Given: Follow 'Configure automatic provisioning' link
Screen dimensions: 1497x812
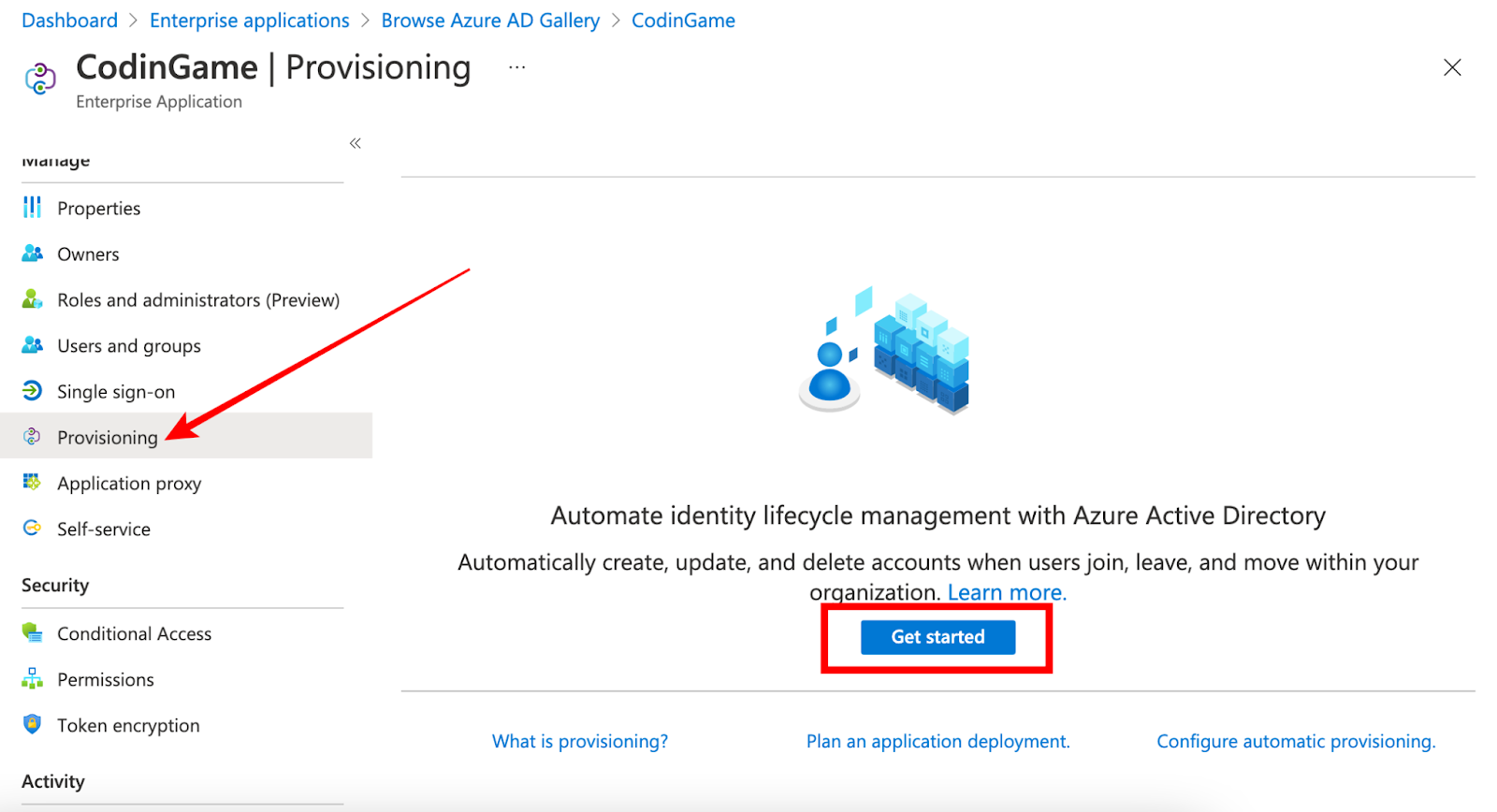Looking at the screenshot, I should [x=1296, y=741].
